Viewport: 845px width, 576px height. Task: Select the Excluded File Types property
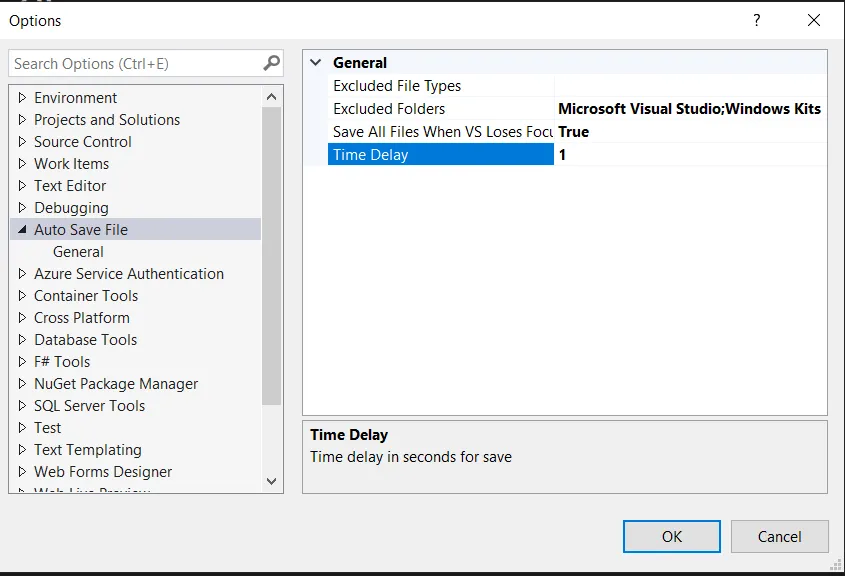tap(441, 86)
